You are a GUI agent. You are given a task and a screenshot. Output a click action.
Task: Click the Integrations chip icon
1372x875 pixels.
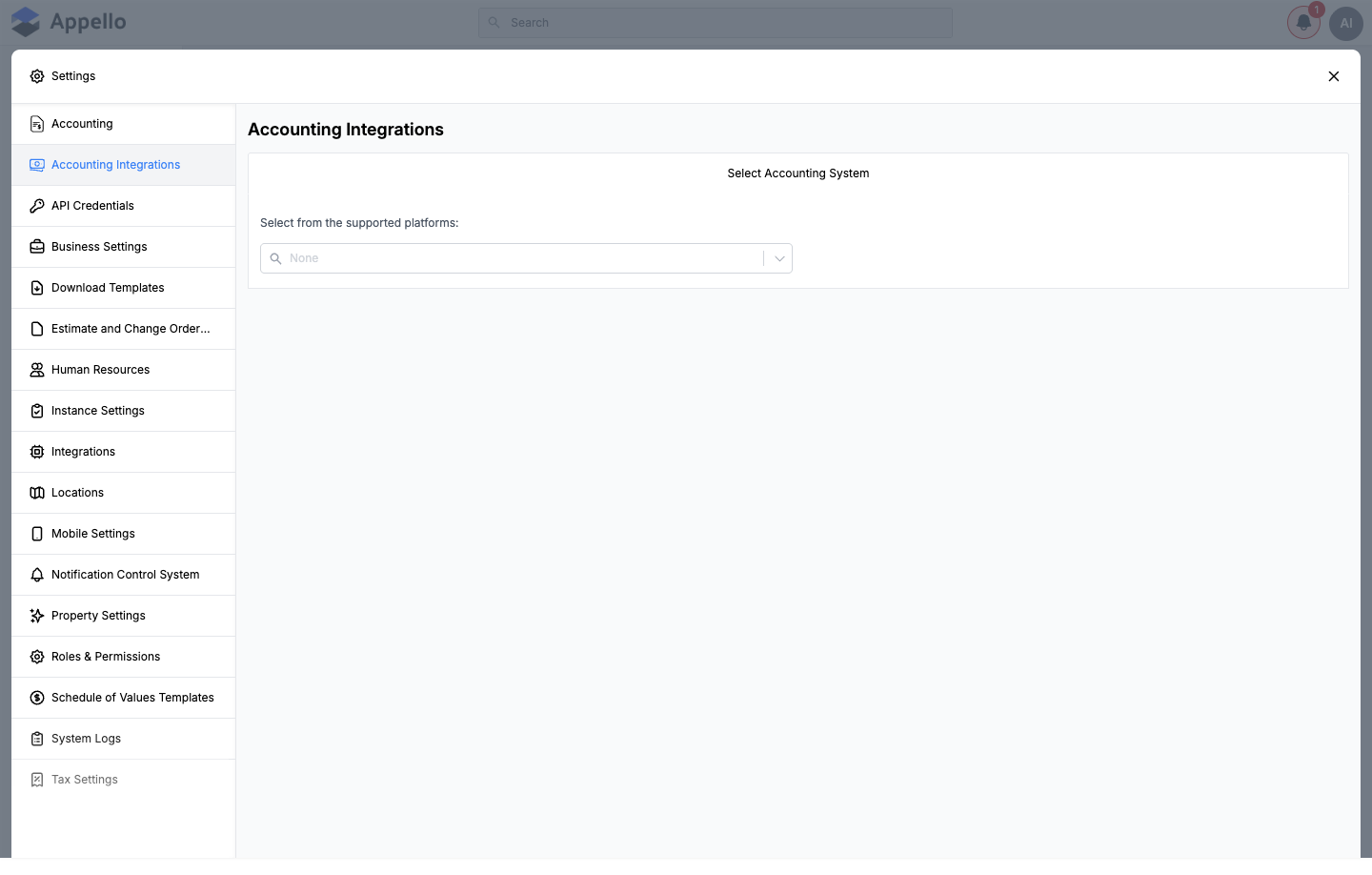click(37, 452)
